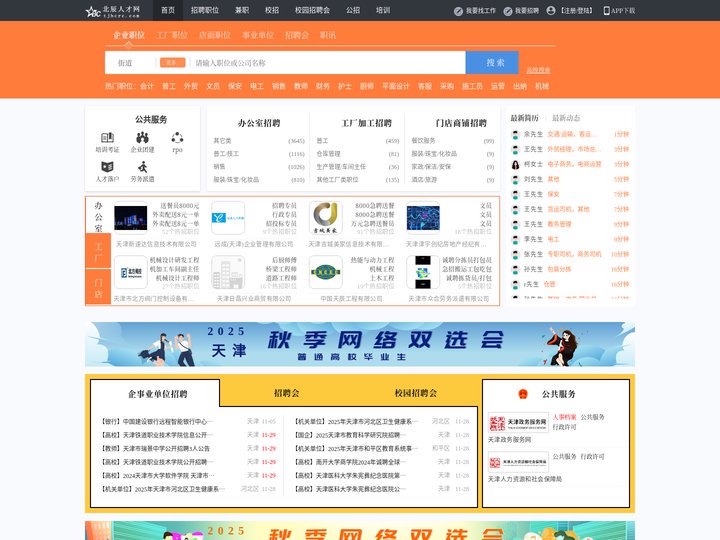Image resolution: width=720 pixels, height=540 pixels.
Task: Select the 店面职位 search tab
Action: 215,35
